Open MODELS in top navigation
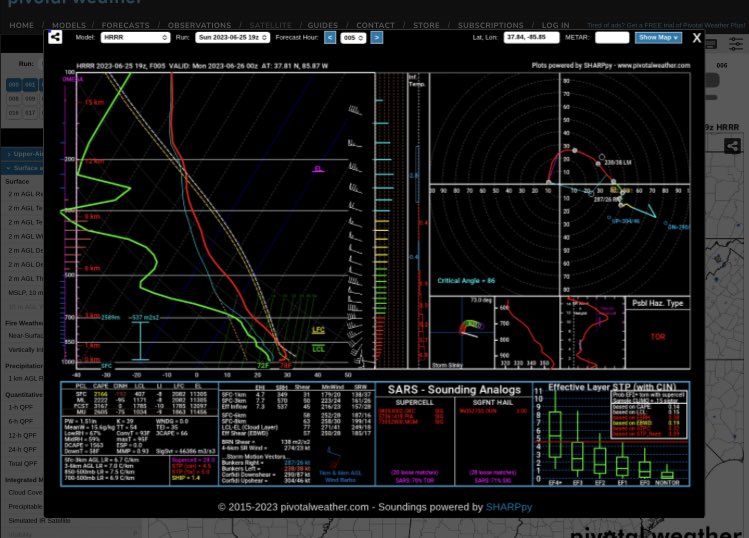This screenshot has width=749, height=538. [x=69, y=25]
